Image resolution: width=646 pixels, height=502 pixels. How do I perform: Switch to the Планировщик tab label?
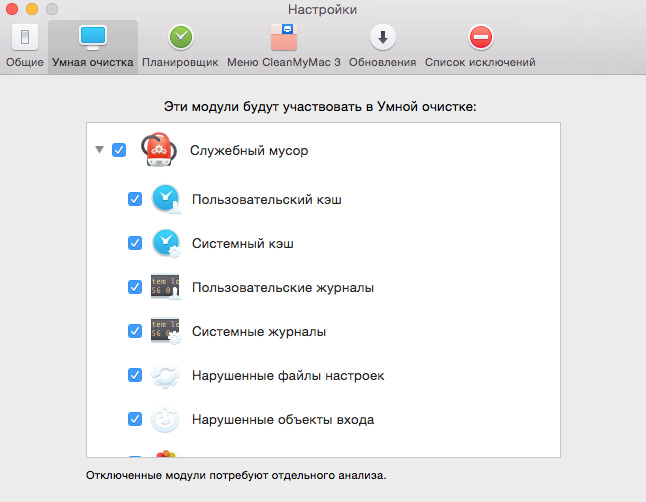[180, 62]
